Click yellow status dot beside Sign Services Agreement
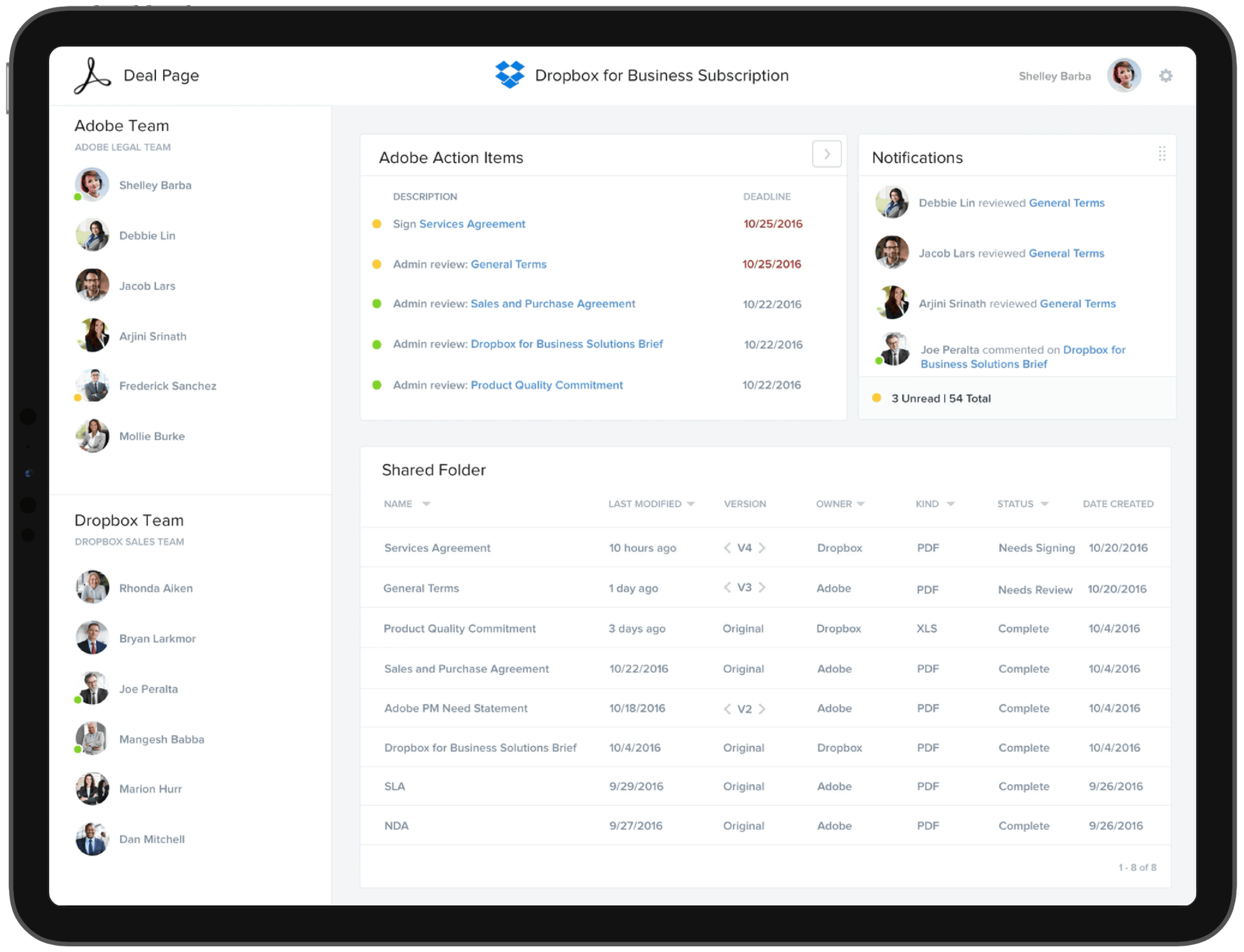 (377, 224)
